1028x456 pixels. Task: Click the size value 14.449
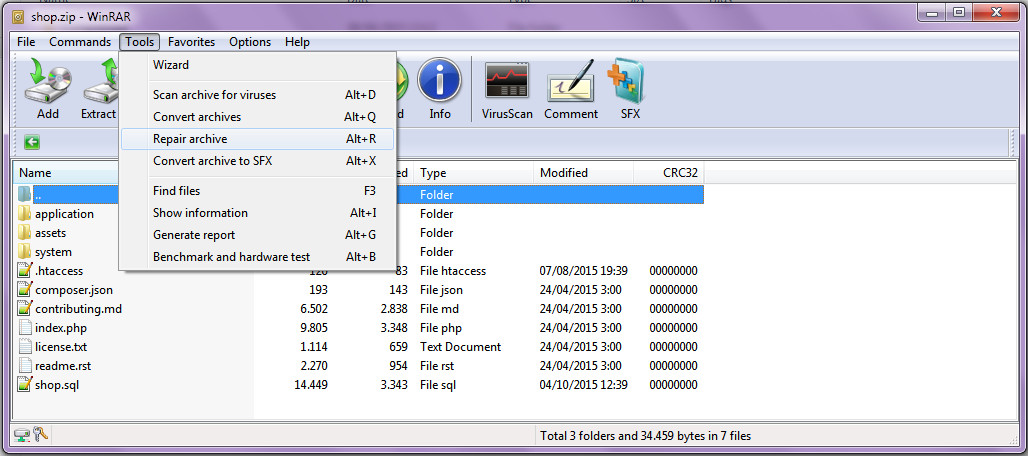tap(311, 385)
